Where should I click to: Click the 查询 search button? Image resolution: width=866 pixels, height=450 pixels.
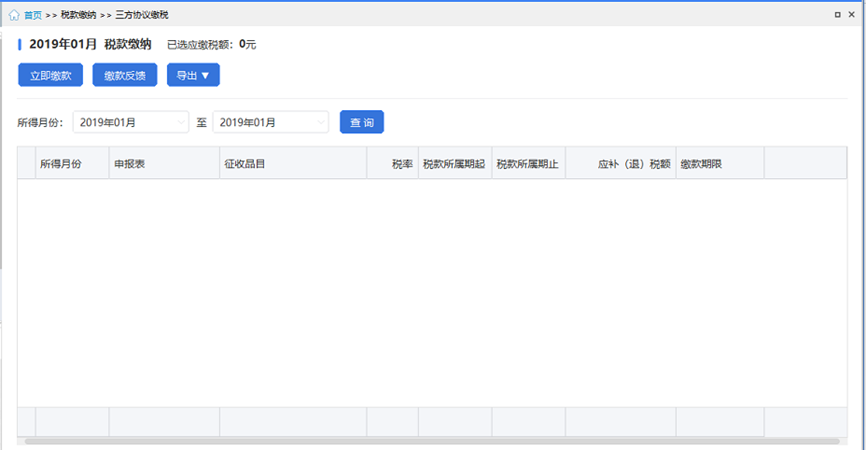361,122
